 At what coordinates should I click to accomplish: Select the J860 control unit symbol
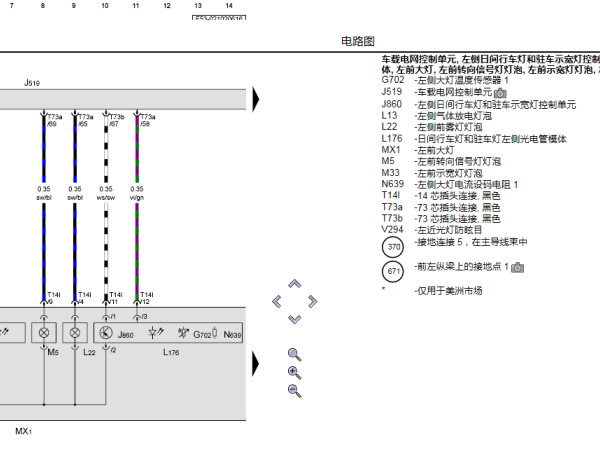tap(106, 332)
